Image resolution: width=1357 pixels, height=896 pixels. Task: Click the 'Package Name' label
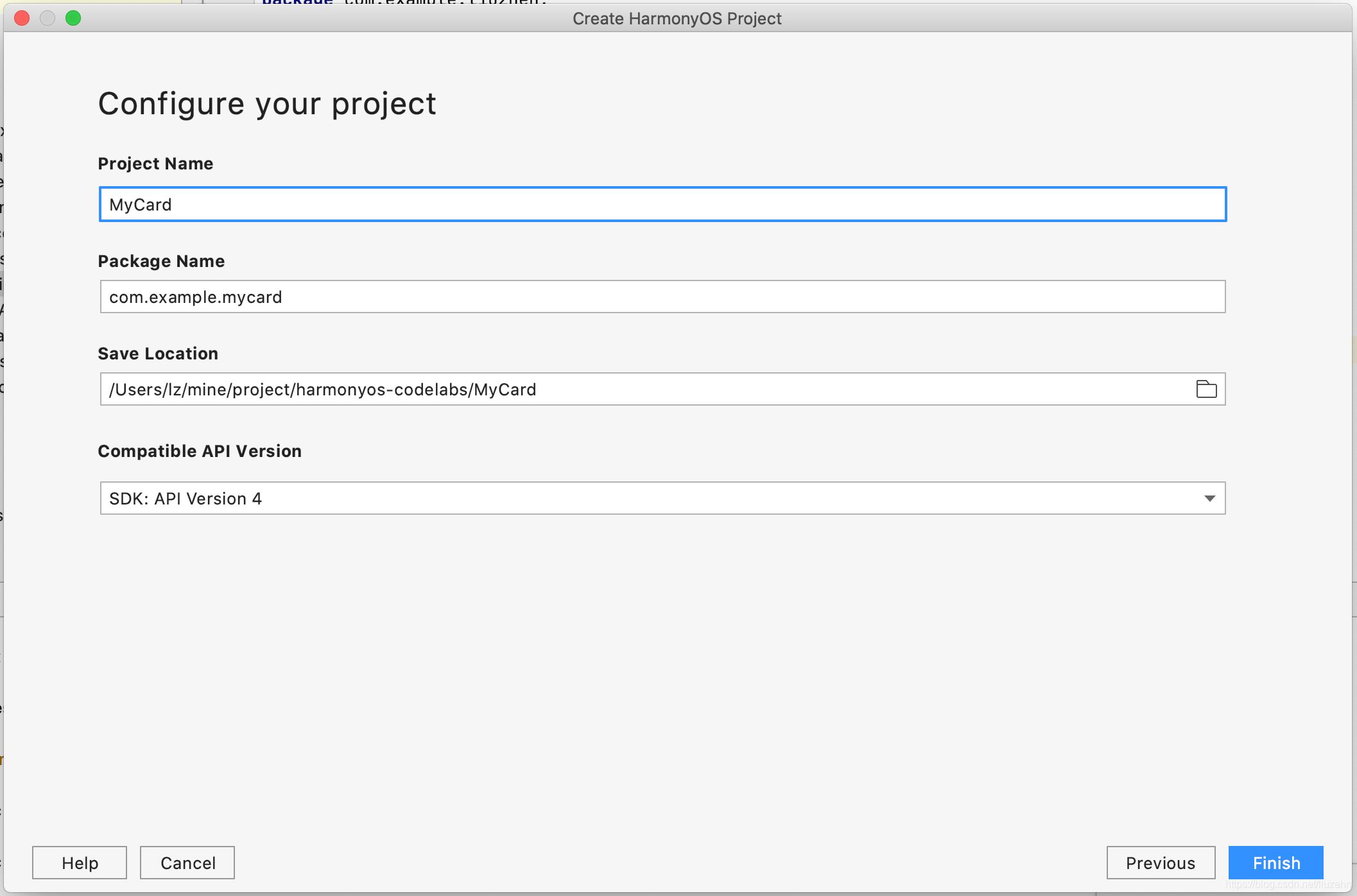[161, 261]
